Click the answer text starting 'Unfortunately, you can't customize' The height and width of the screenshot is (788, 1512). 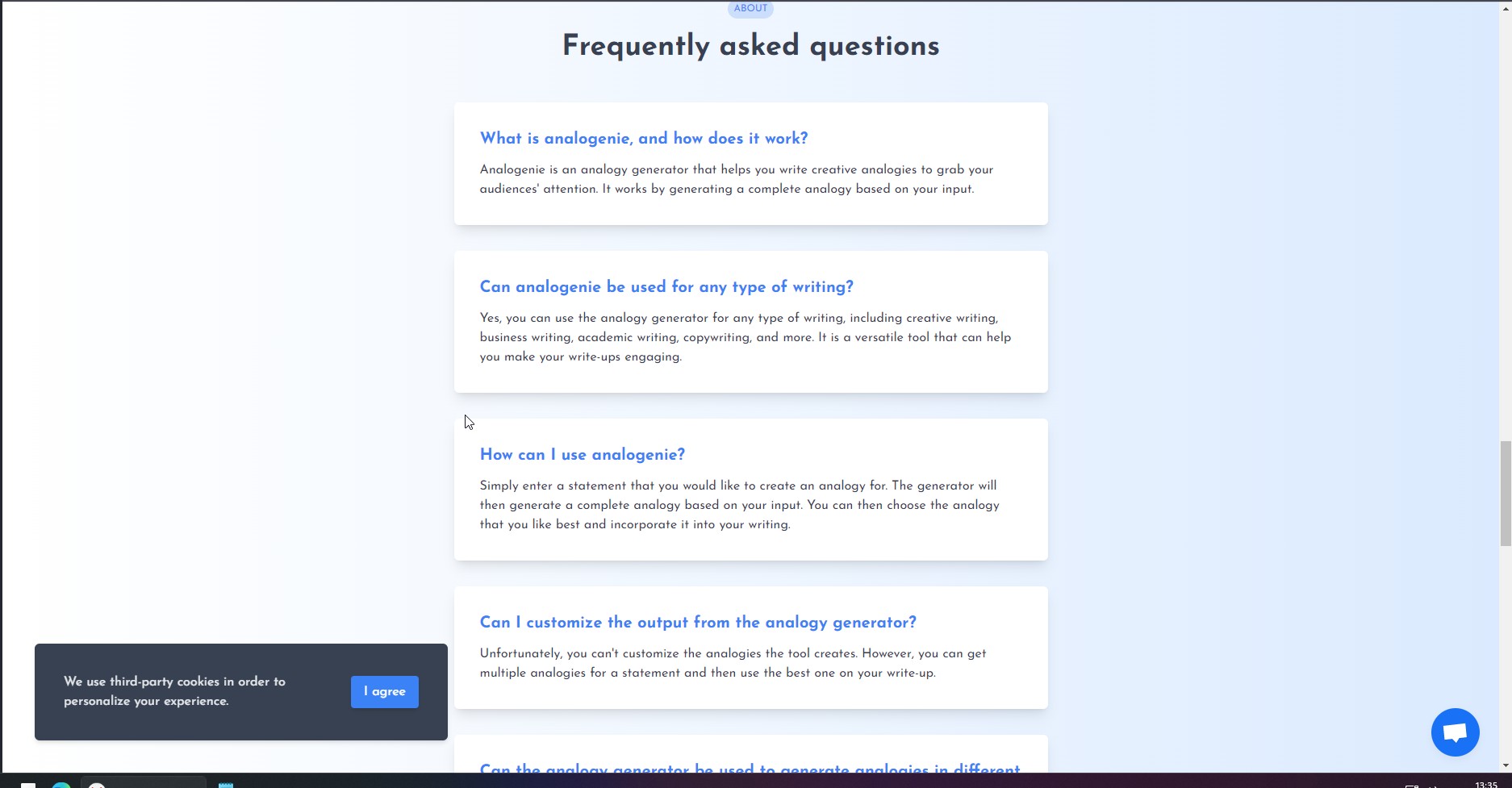[x=733, y=663]
